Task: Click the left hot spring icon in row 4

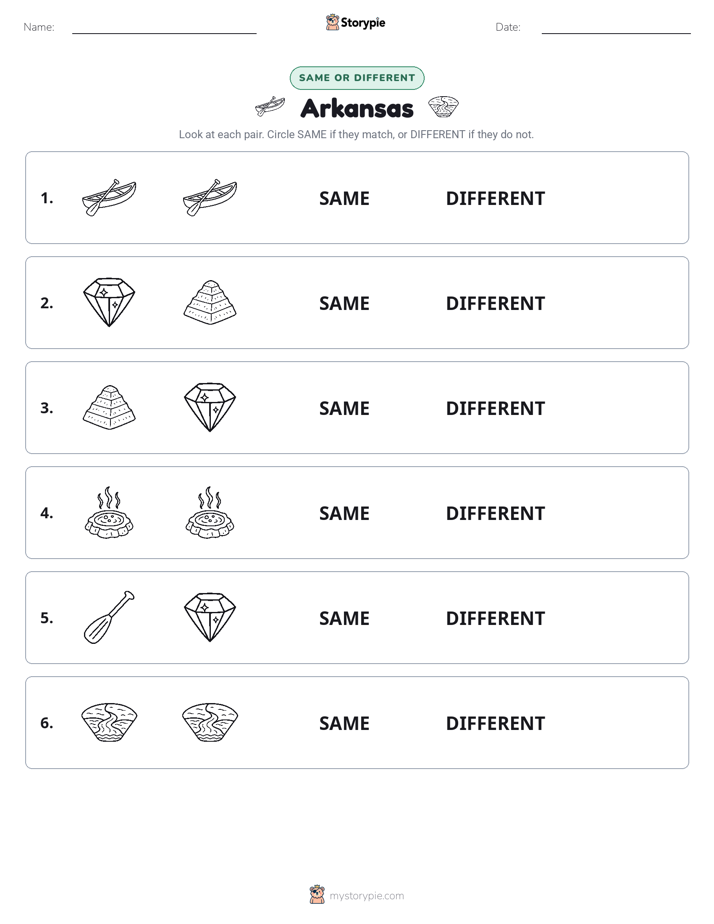Action: point(109,512)
